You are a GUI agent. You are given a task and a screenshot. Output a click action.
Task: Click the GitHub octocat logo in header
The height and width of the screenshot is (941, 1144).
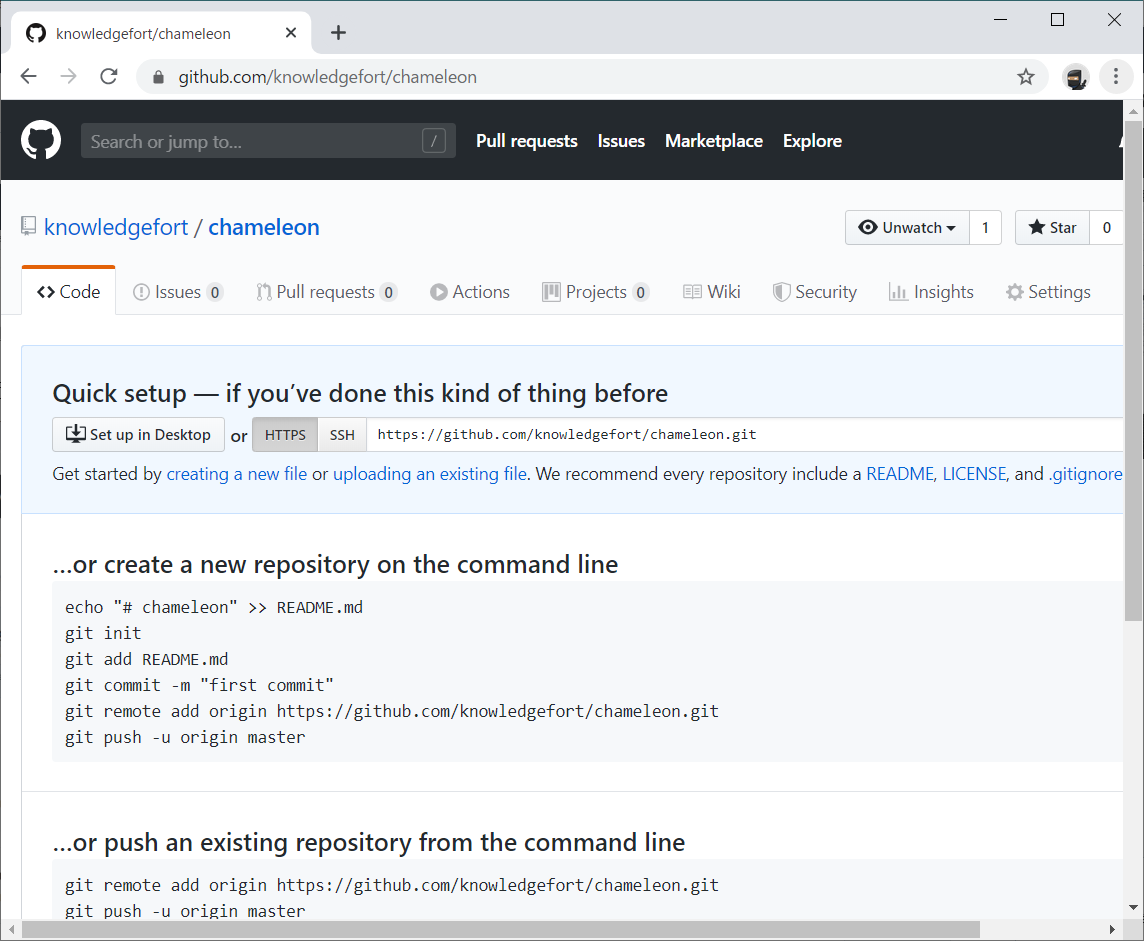pyautogui.click(x=41, y=140)
